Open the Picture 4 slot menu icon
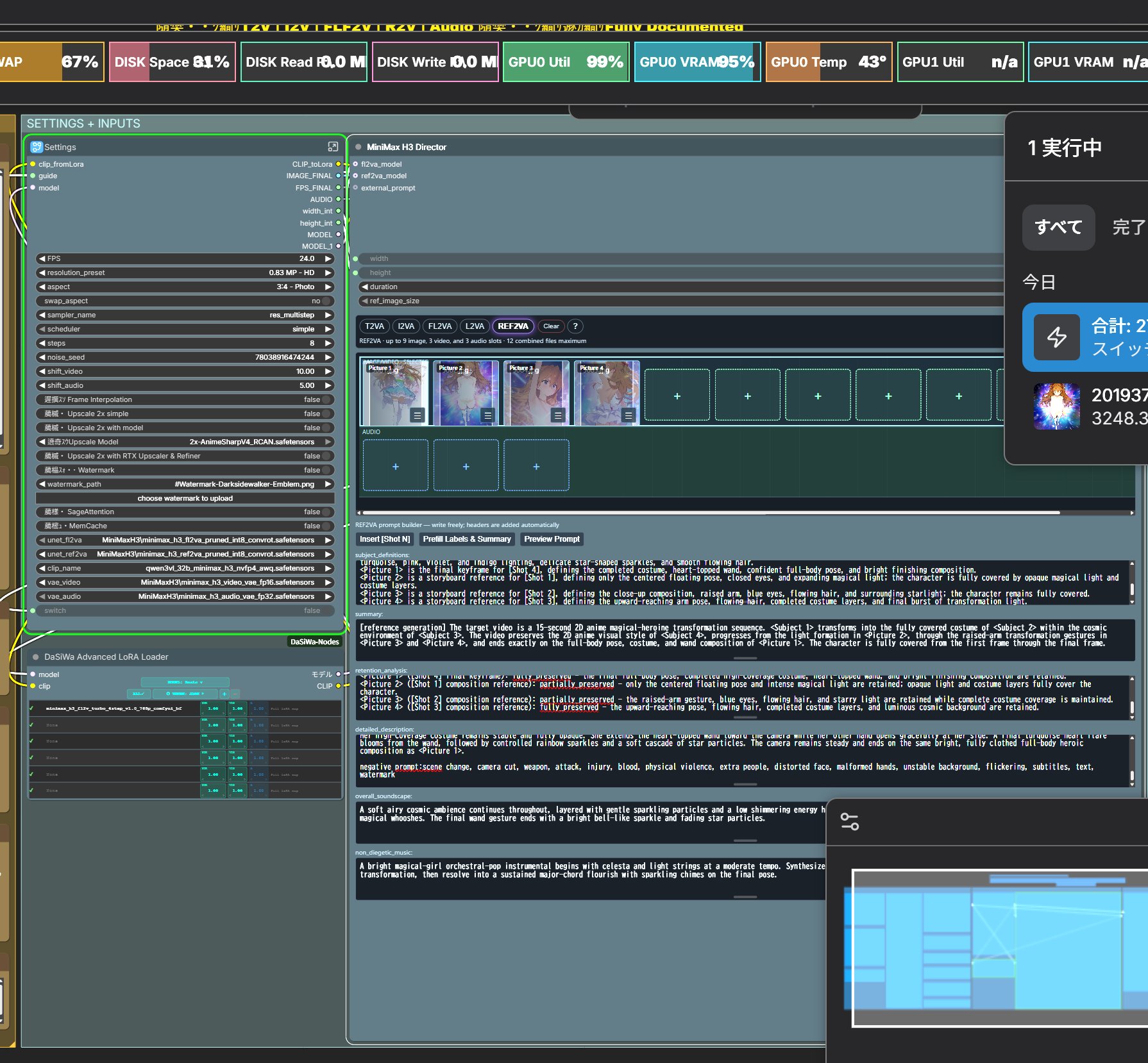The image size is (1148, 1063). pyautogui.click(x=629, y=415)
